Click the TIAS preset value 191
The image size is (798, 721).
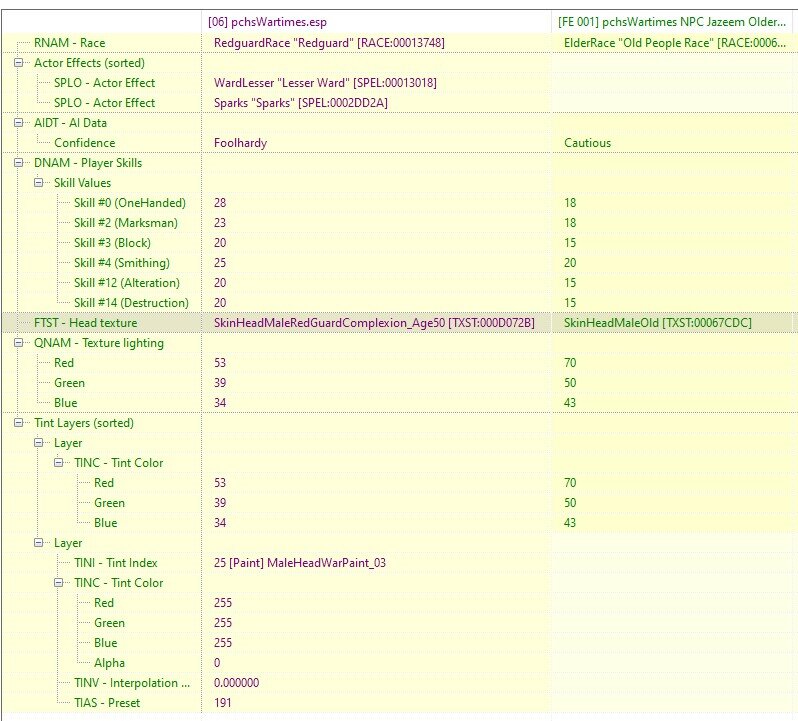pyautogui.click(x=222, y=703)
